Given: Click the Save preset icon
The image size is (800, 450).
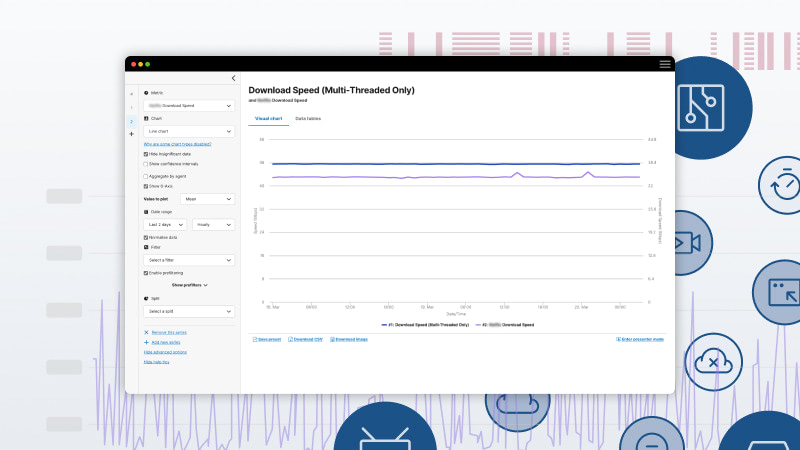Looking at the screenshot, I should [253, 339].
